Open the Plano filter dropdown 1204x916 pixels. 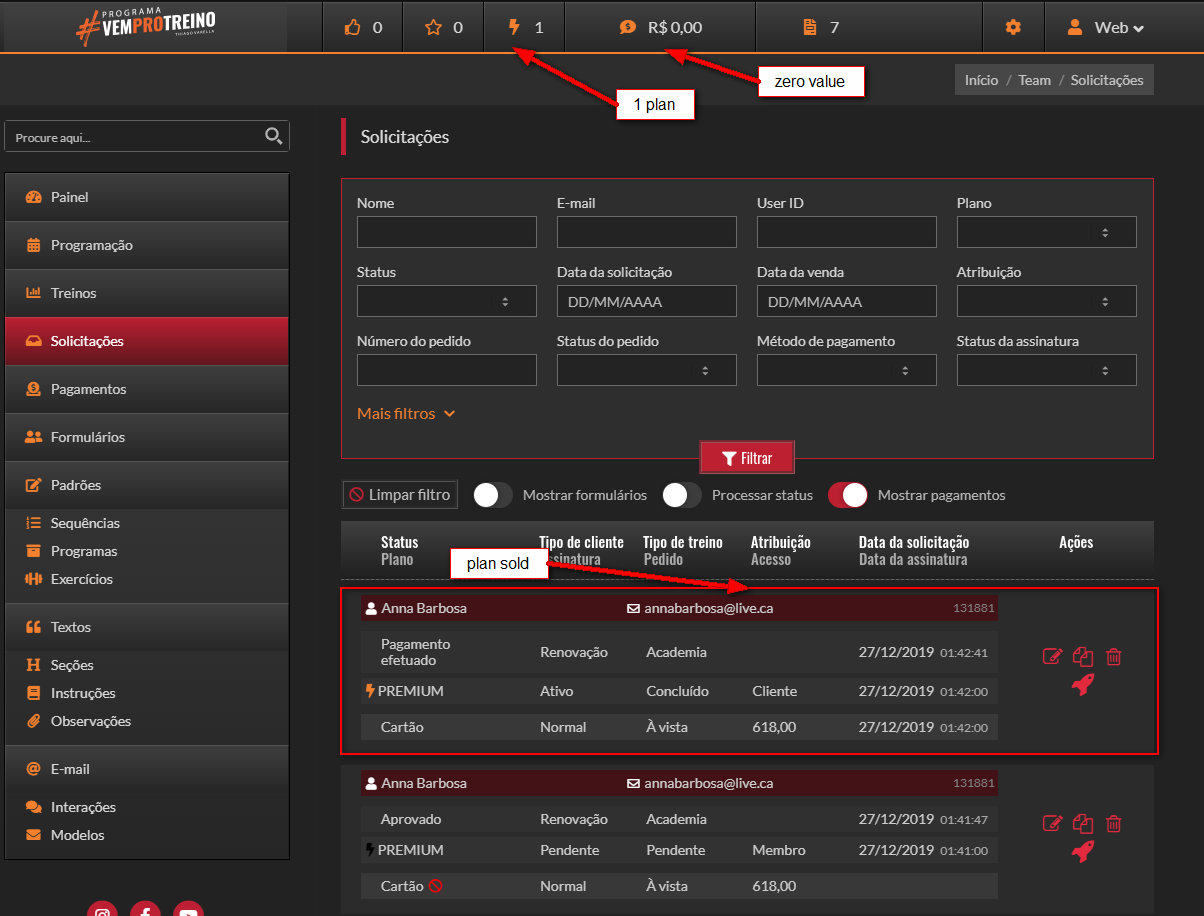pyautogui.click(x=1046, y=232)
